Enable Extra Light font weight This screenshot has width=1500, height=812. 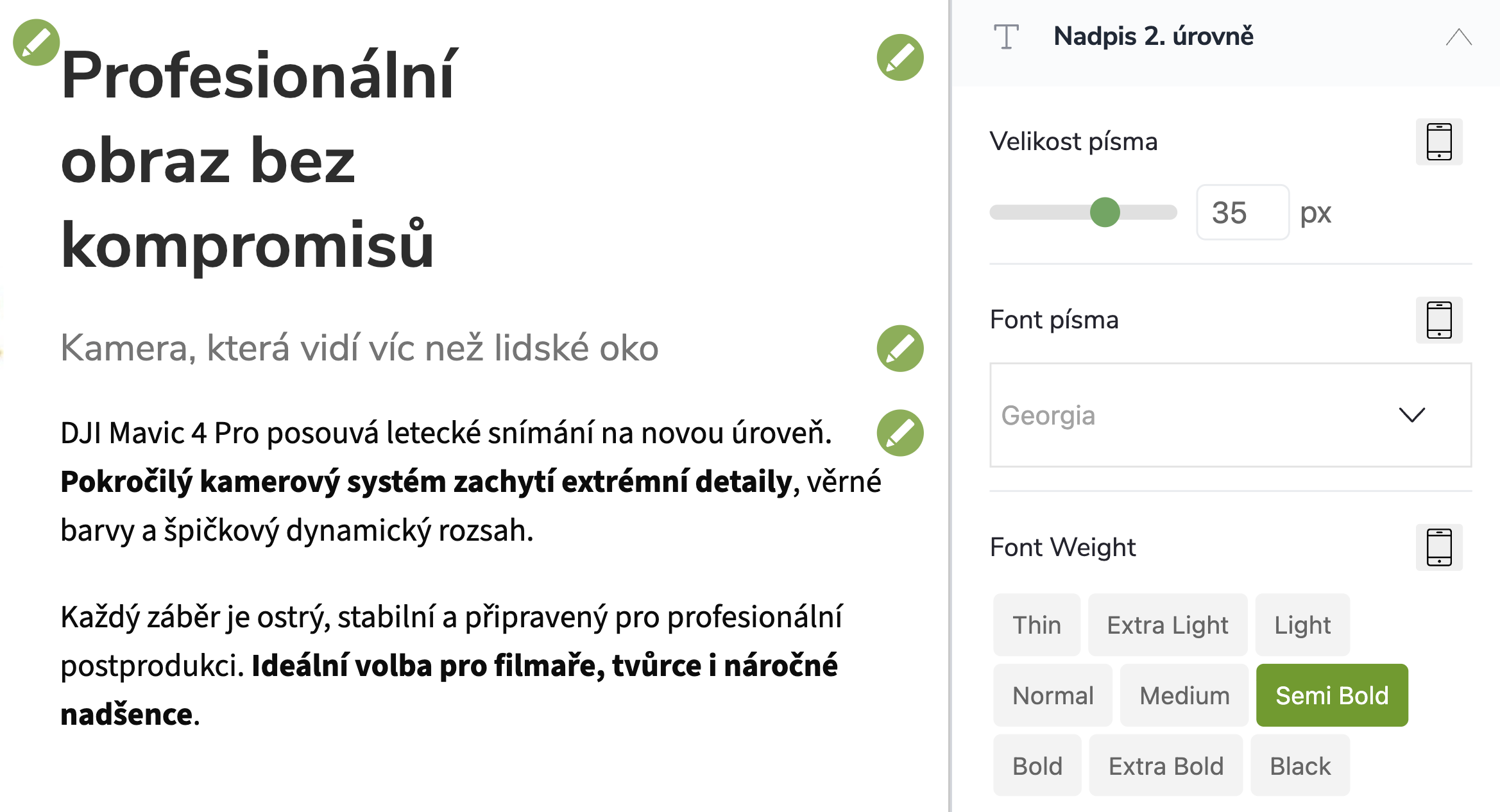click(1167, 624)
